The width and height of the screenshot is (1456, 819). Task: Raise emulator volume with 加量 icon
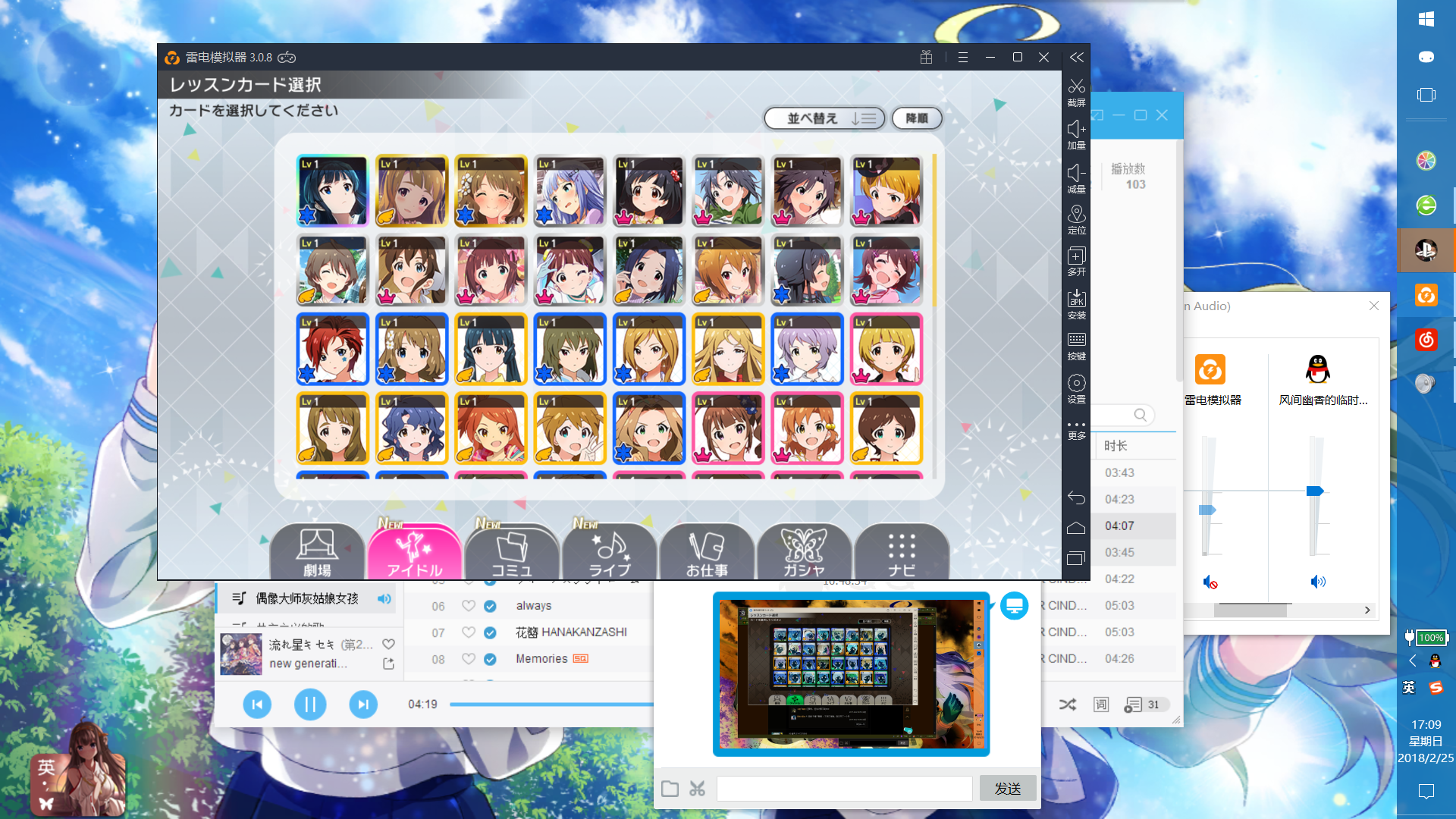[1076, 129]
